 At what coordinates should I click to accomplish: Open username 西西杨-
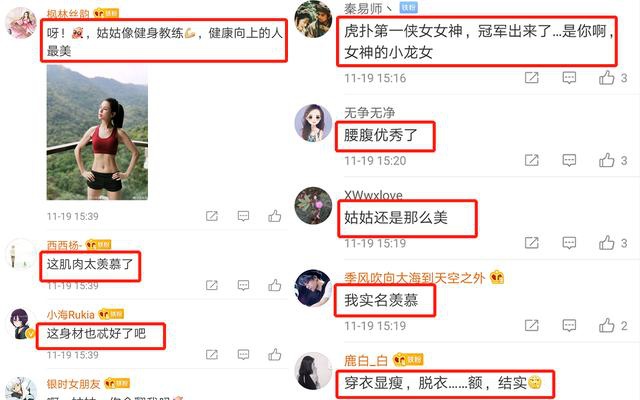(64, 245)
